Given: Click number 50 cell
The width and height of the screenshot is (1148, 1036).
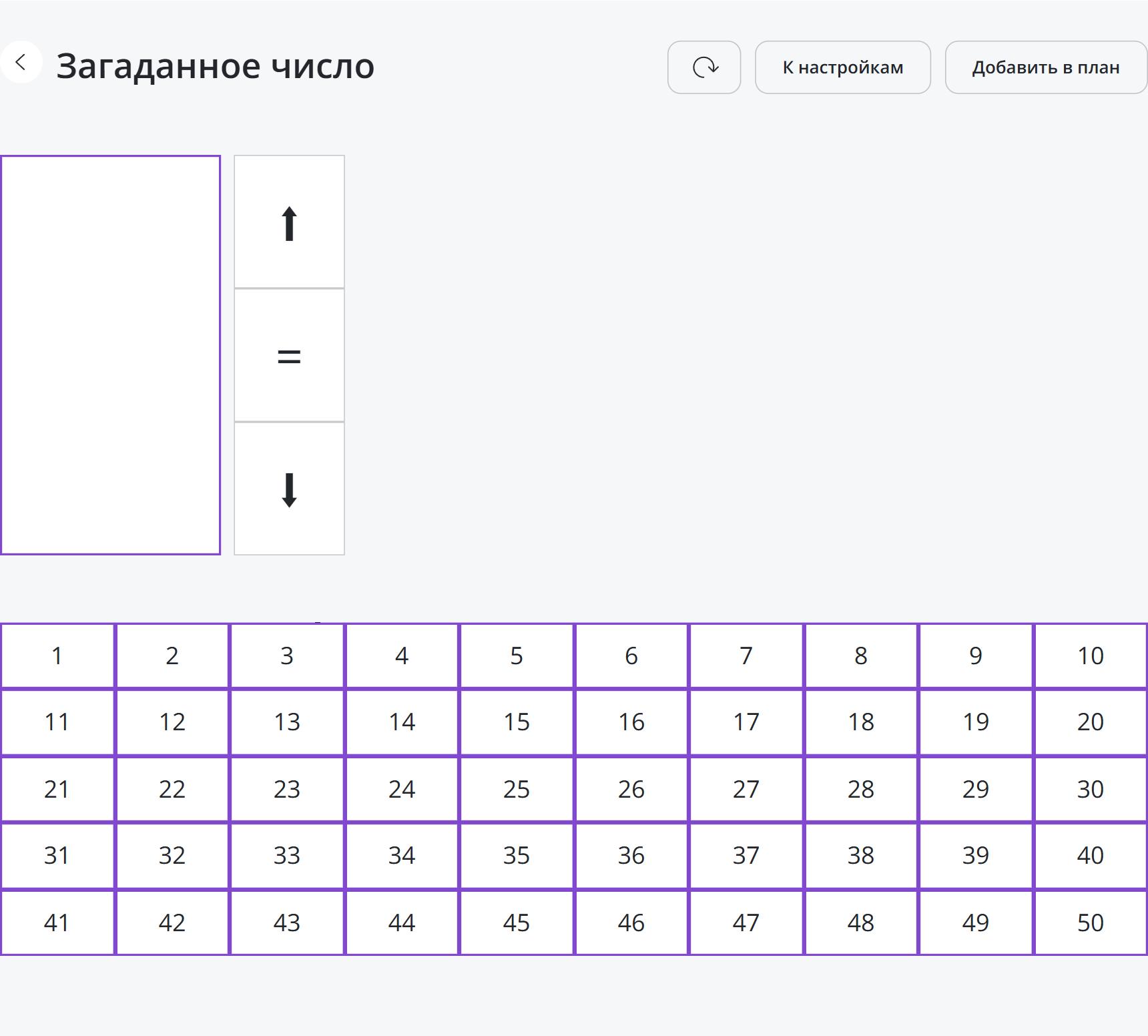Looking at the screenshot, I should (1091, 923).
